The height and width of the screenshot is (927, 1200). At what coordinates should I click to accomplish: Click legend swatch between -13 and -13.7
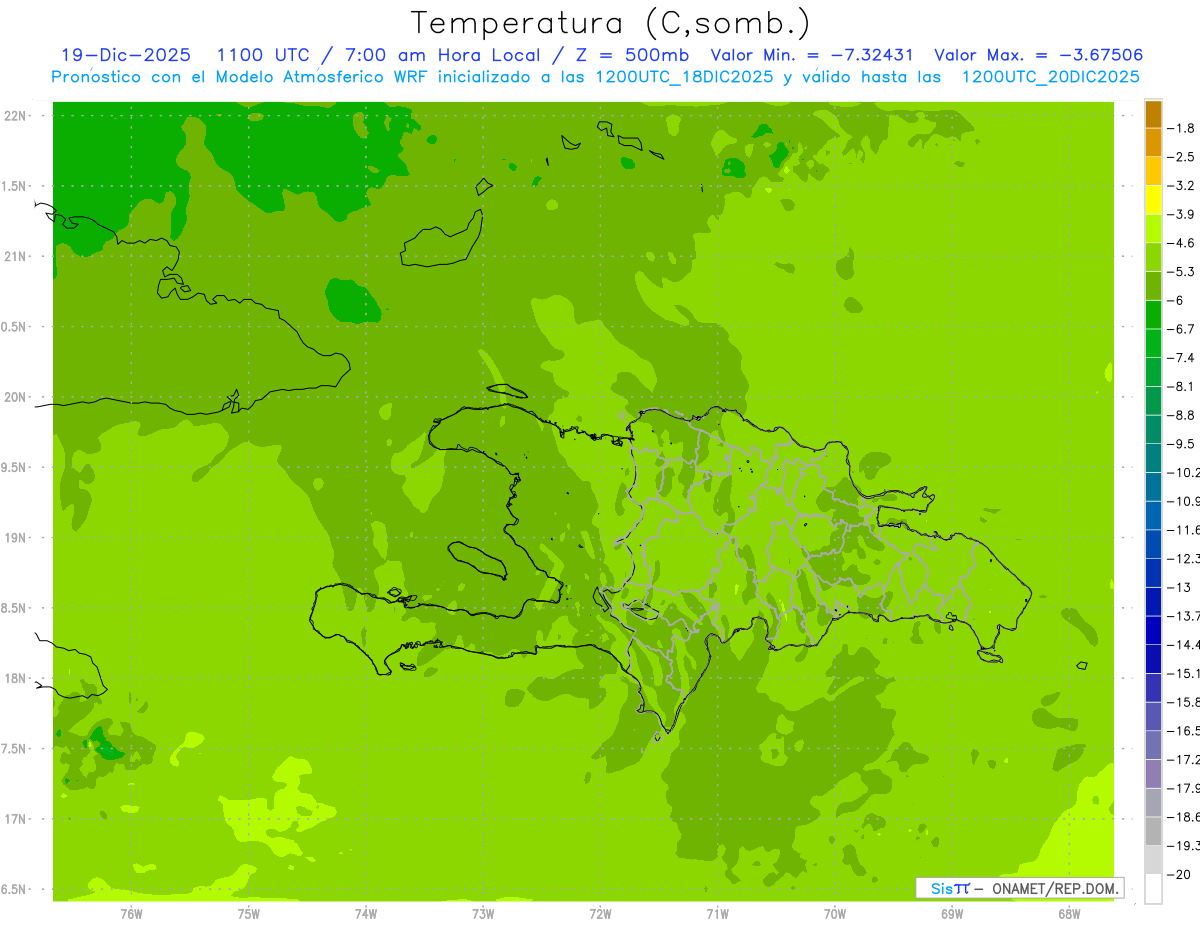point(1153,601)
